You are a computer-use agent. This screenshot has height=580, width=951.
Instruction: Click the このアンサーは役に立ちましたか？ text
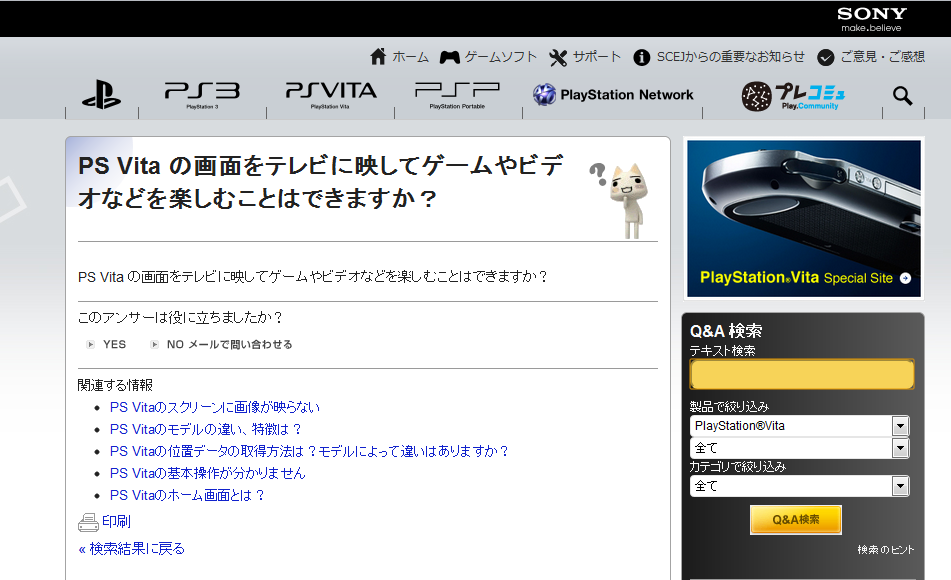(x=180, y=317)
